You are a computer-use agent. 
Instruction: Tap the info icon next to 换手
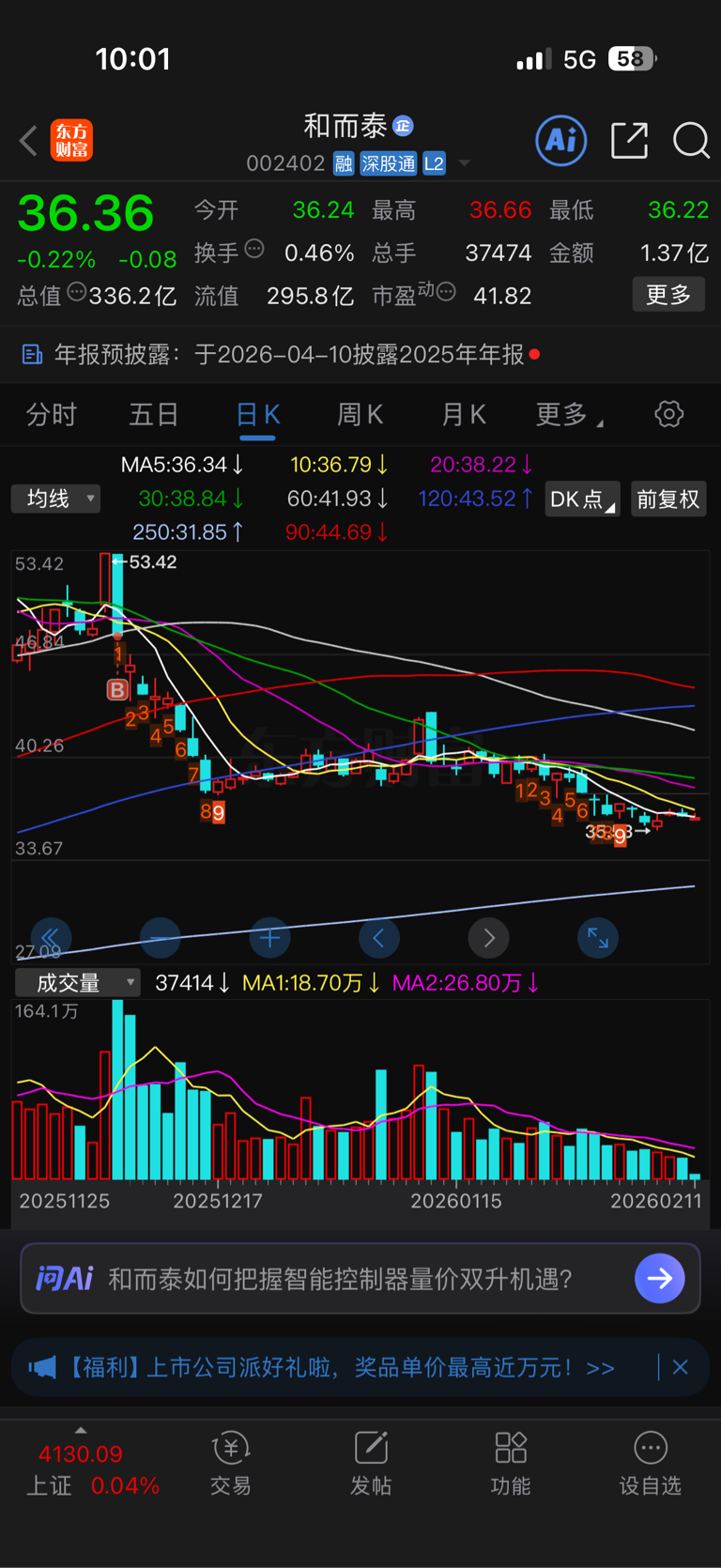pyautogui.click(x=254, y=249)
